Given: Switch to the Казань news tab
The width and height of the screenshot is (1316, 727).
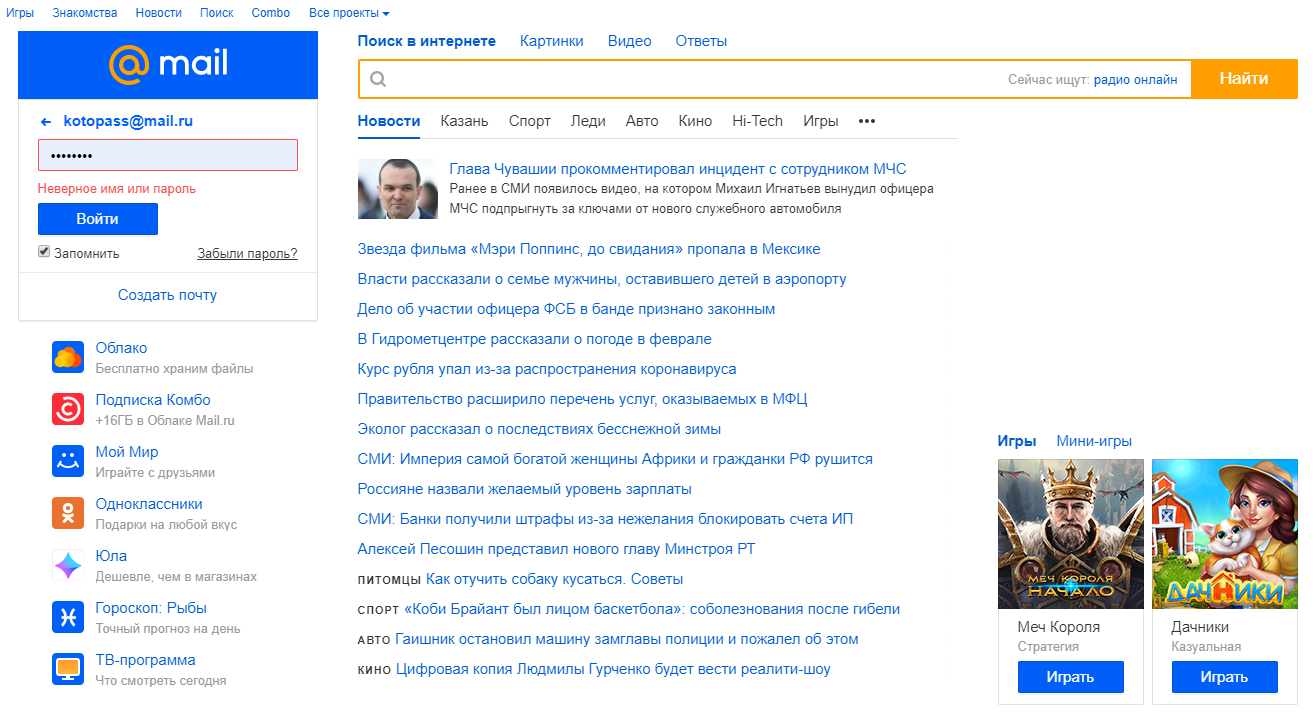Looking at the screenshot, I should 464,121.
